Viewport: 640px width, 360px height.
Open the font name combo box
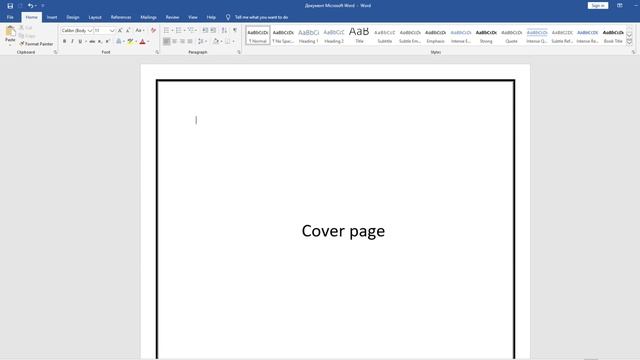click(x=77, y=31)
